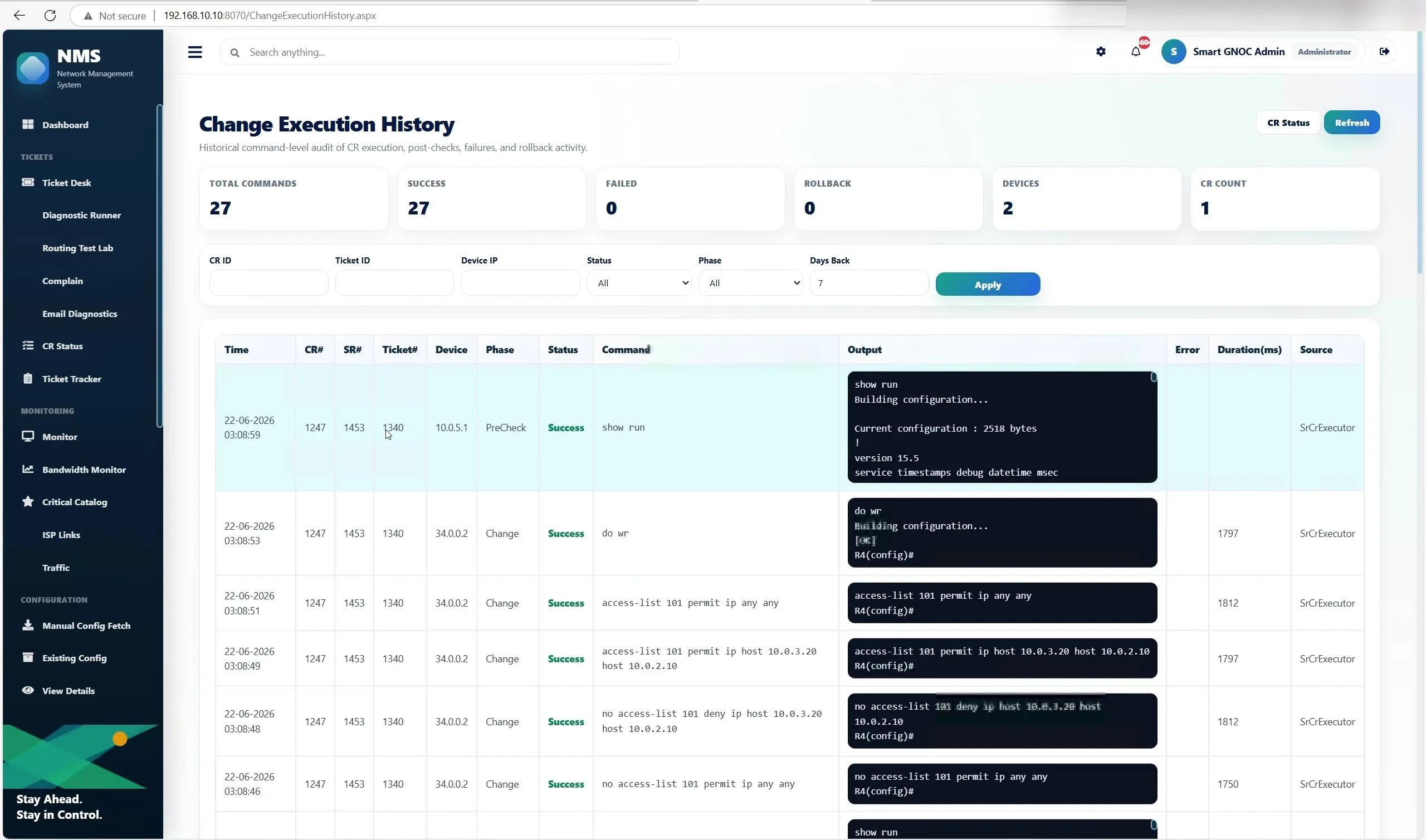Reload the page in the browser
1426x840 pixels.
[50, 15]
